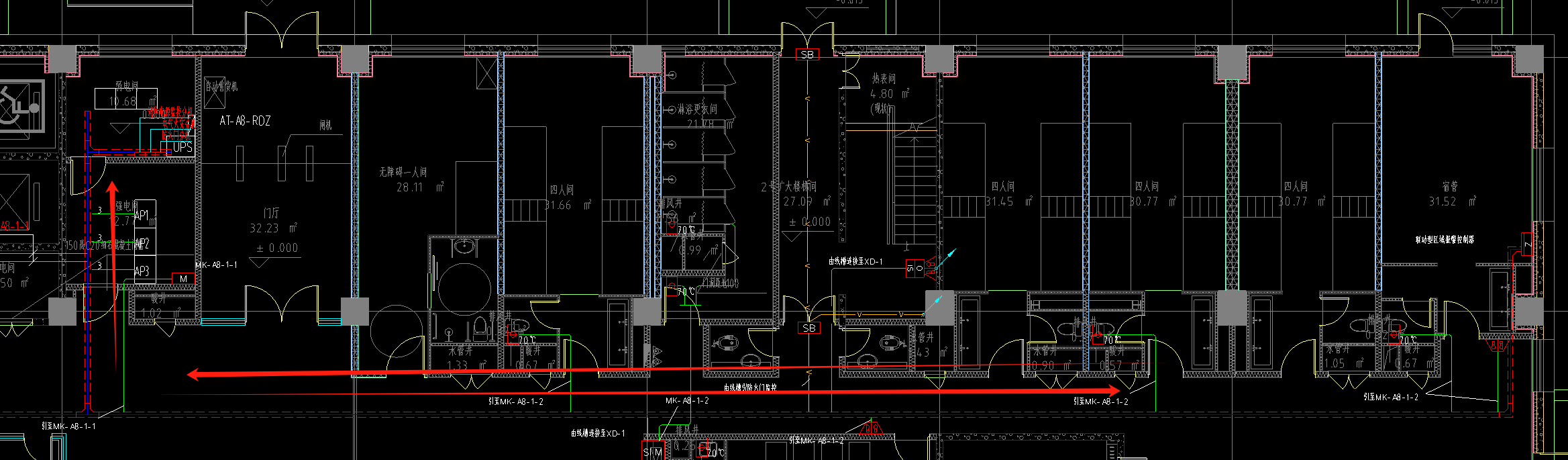Click the 32.23 ㎡ area value
The image size is (1568, 460).
(273, 228)
